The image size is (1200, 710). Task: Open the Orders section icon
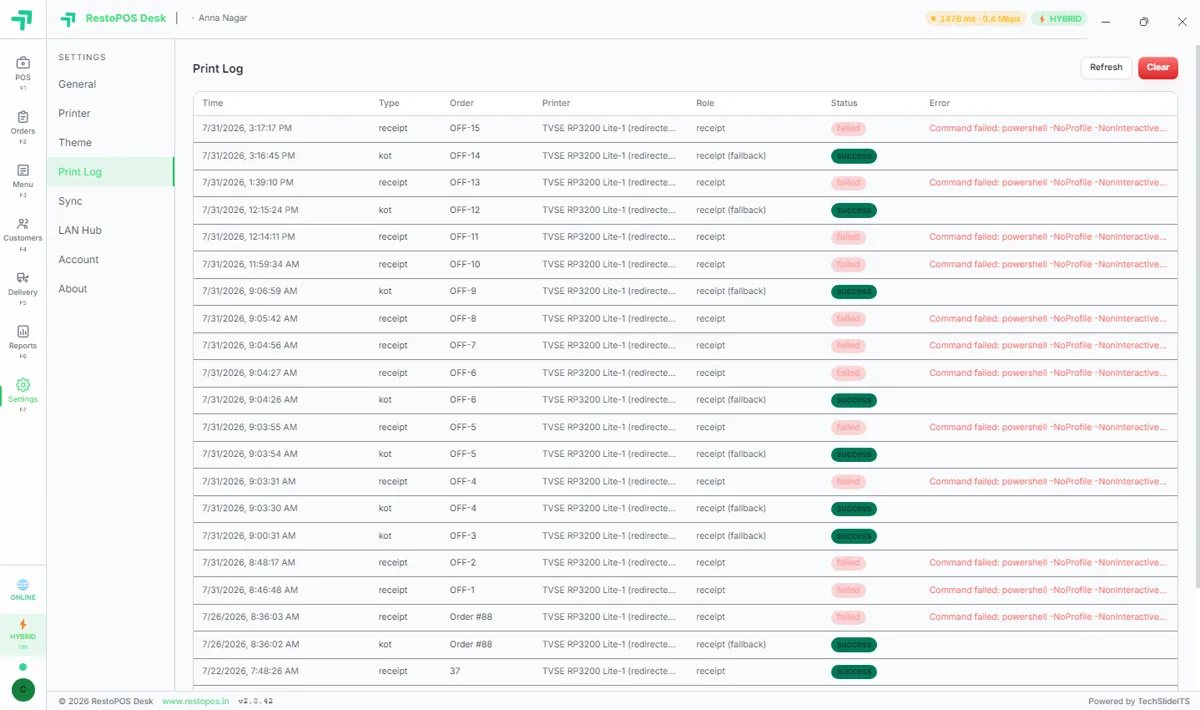pyautogui.click(x=23, y=118)
